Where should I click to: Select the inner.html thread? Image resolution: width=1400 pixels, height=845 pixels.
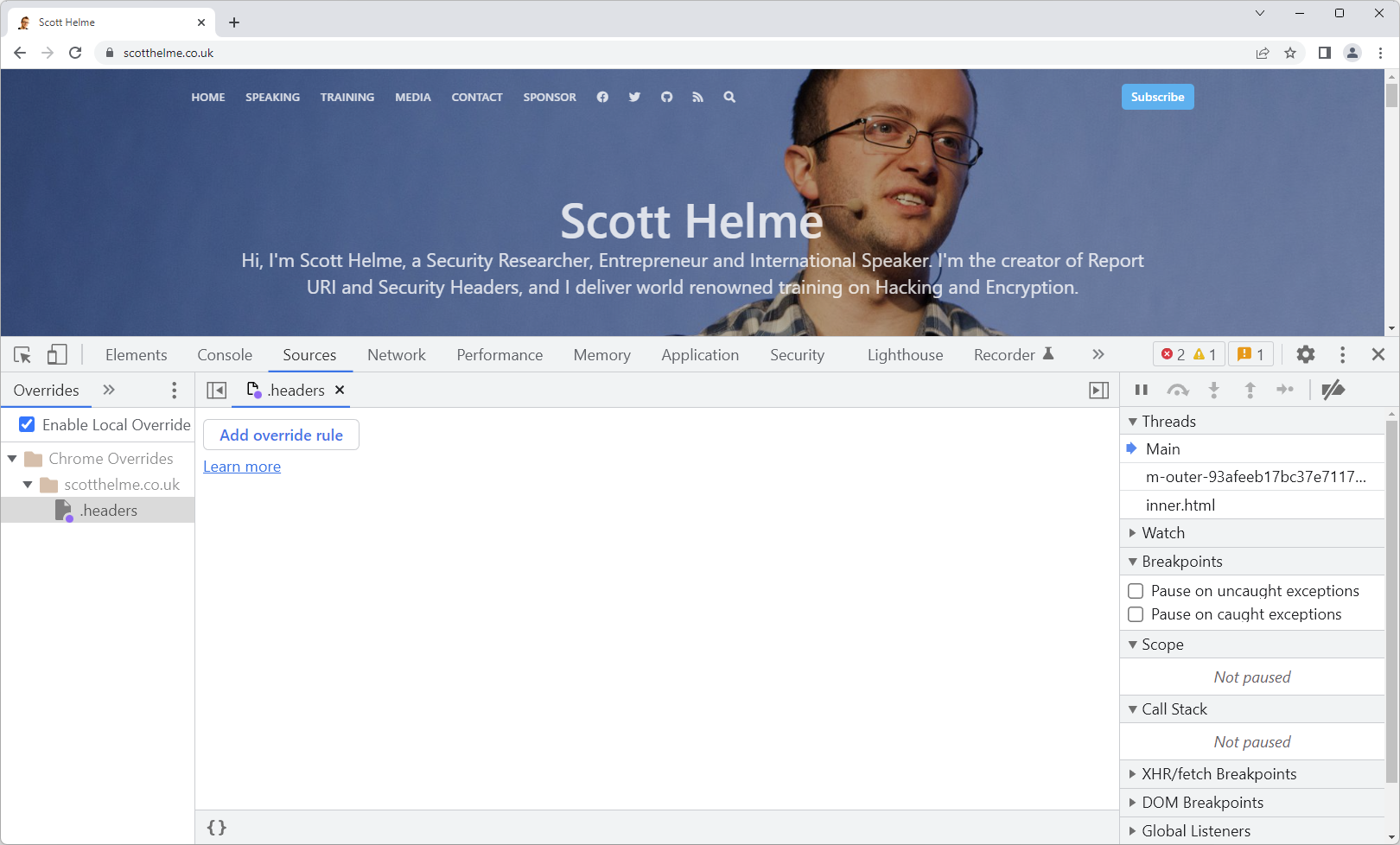pyautogui.click(x=1252, y=505)
